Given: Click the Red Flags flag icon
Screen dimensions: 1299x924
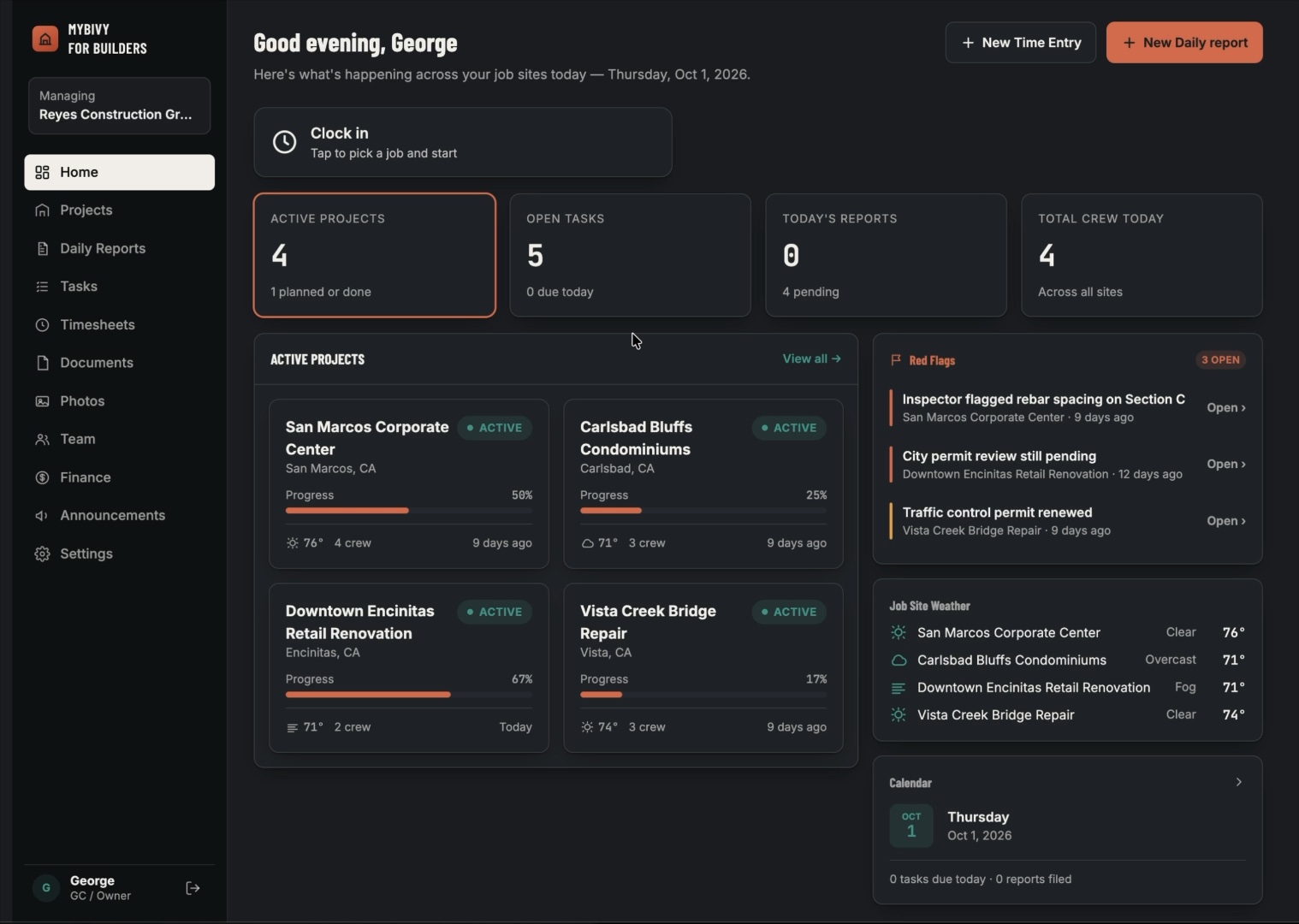Looking at the screenshot, I should (896, 360).
